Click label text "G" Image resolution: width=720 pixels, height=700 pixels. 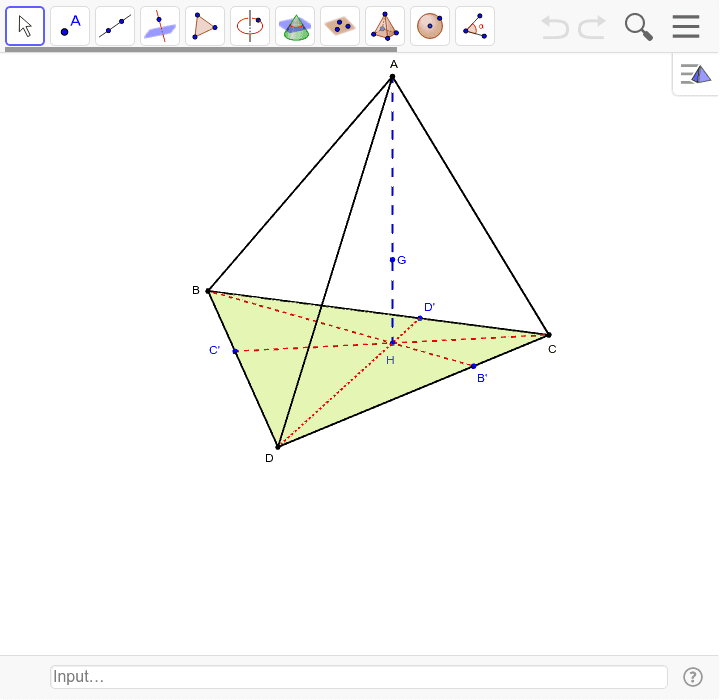(x=402, y=260)
